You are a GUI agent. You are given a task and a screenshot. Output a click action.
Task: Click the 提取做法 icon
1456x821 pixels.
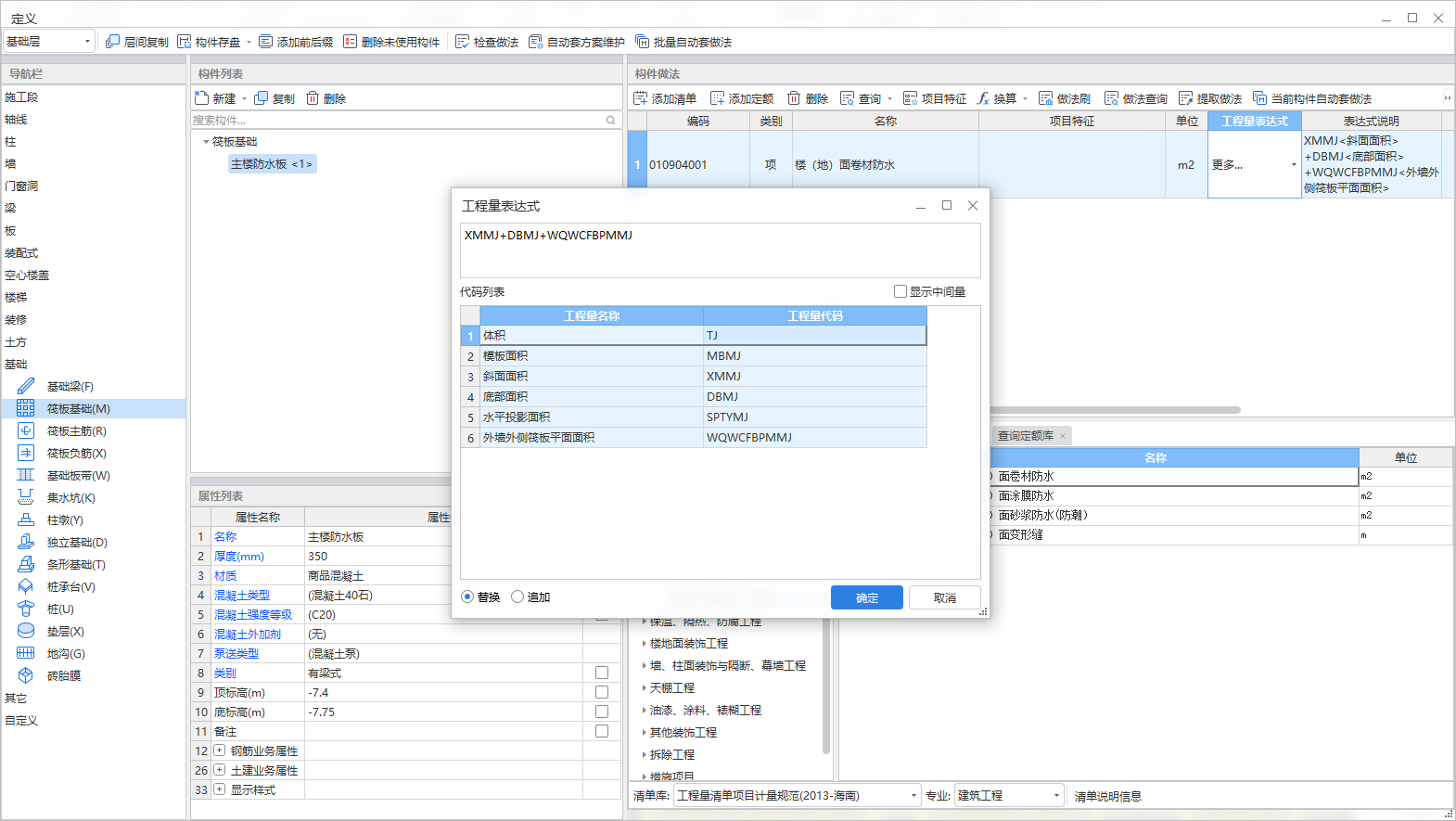click(x=1185, y=98)
